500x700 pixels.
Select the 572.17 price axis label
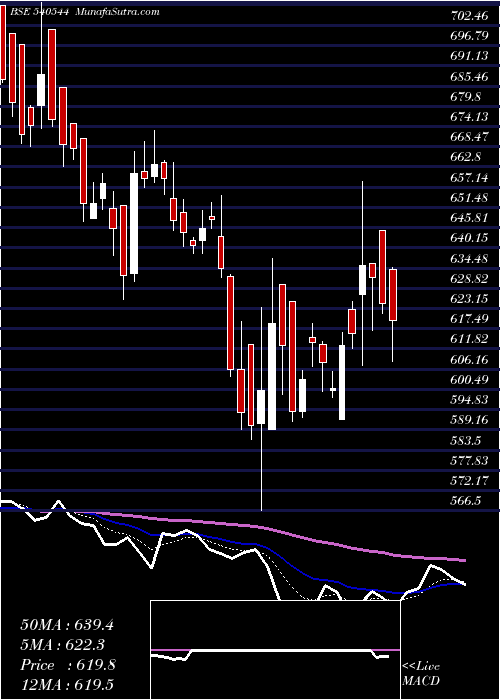[x=469, y=480]
